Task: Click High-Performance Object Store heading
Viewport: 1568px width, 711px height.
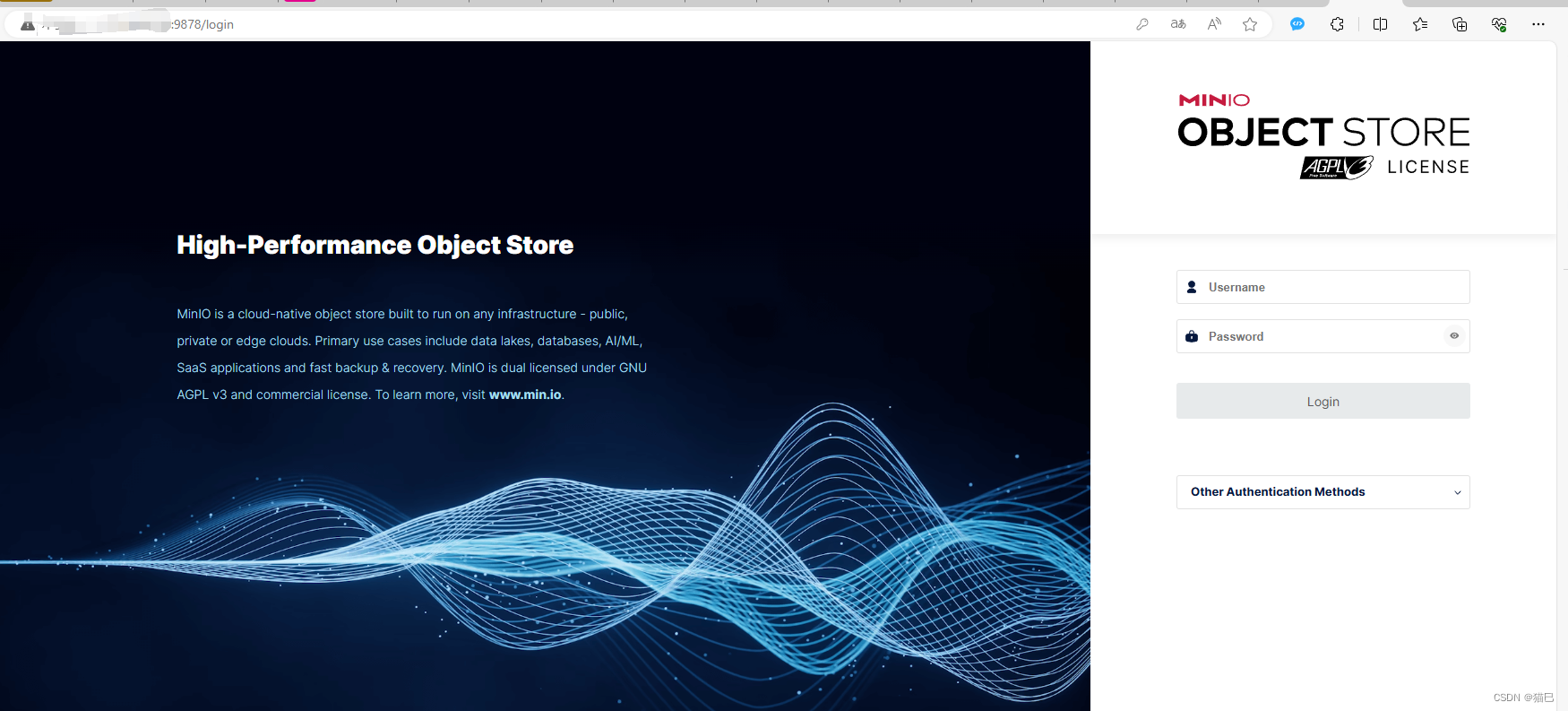Action: (375, 245)
